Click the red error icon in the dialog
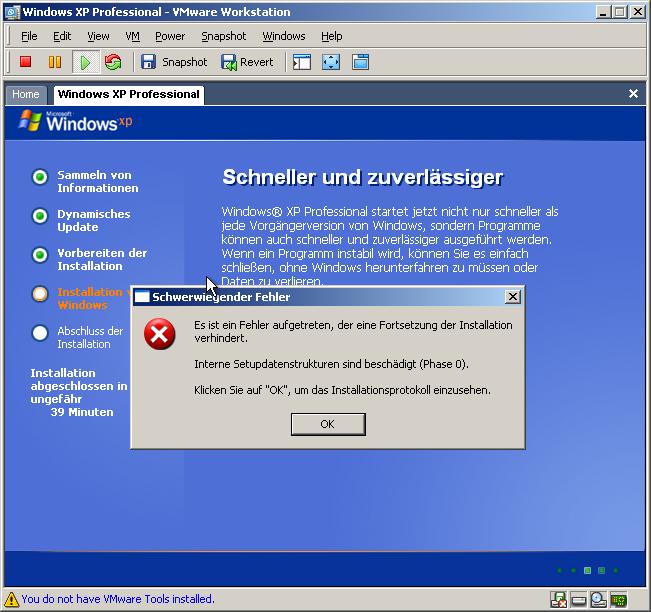This screenshot has height=612, width=651. tap(159, 334)
